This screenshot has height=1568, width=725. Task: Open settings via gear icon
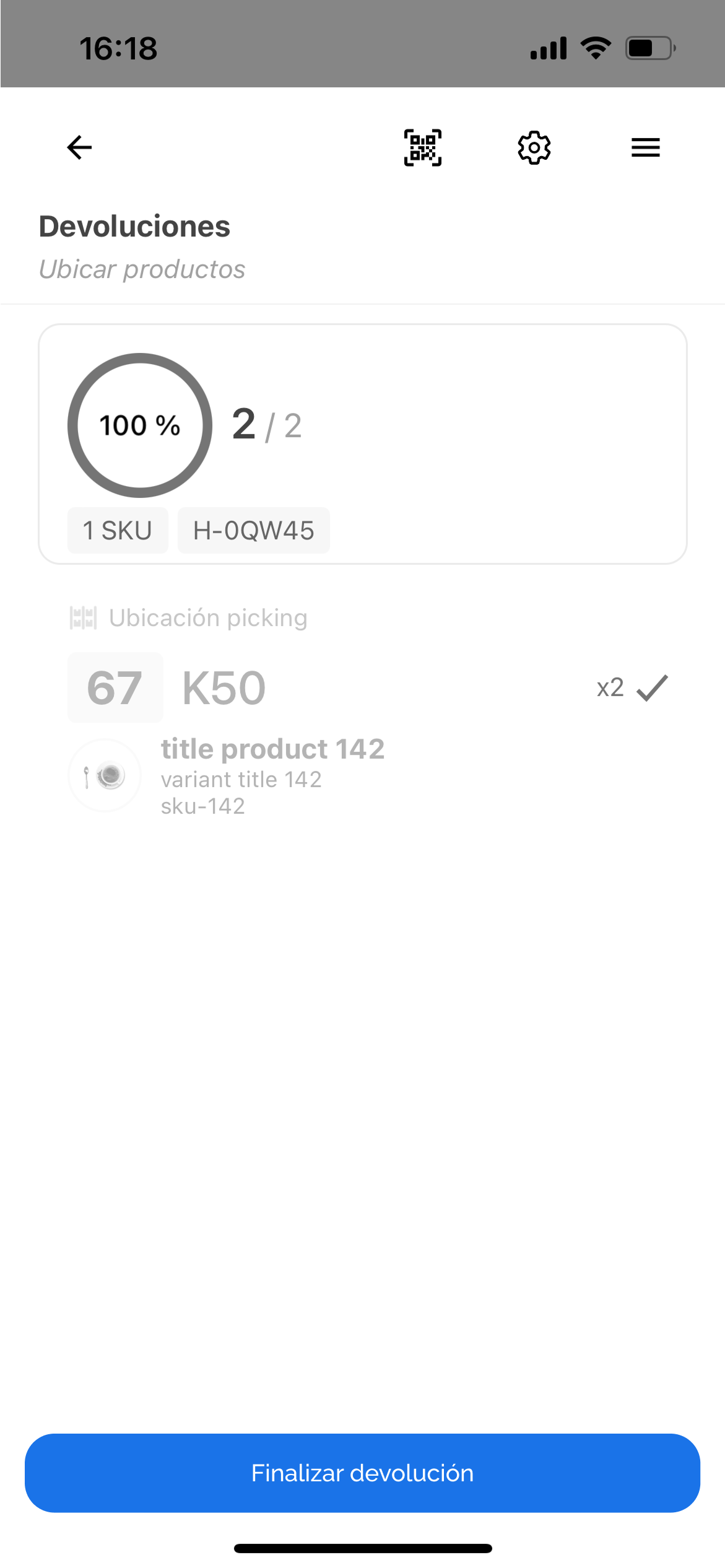[534, 147]
